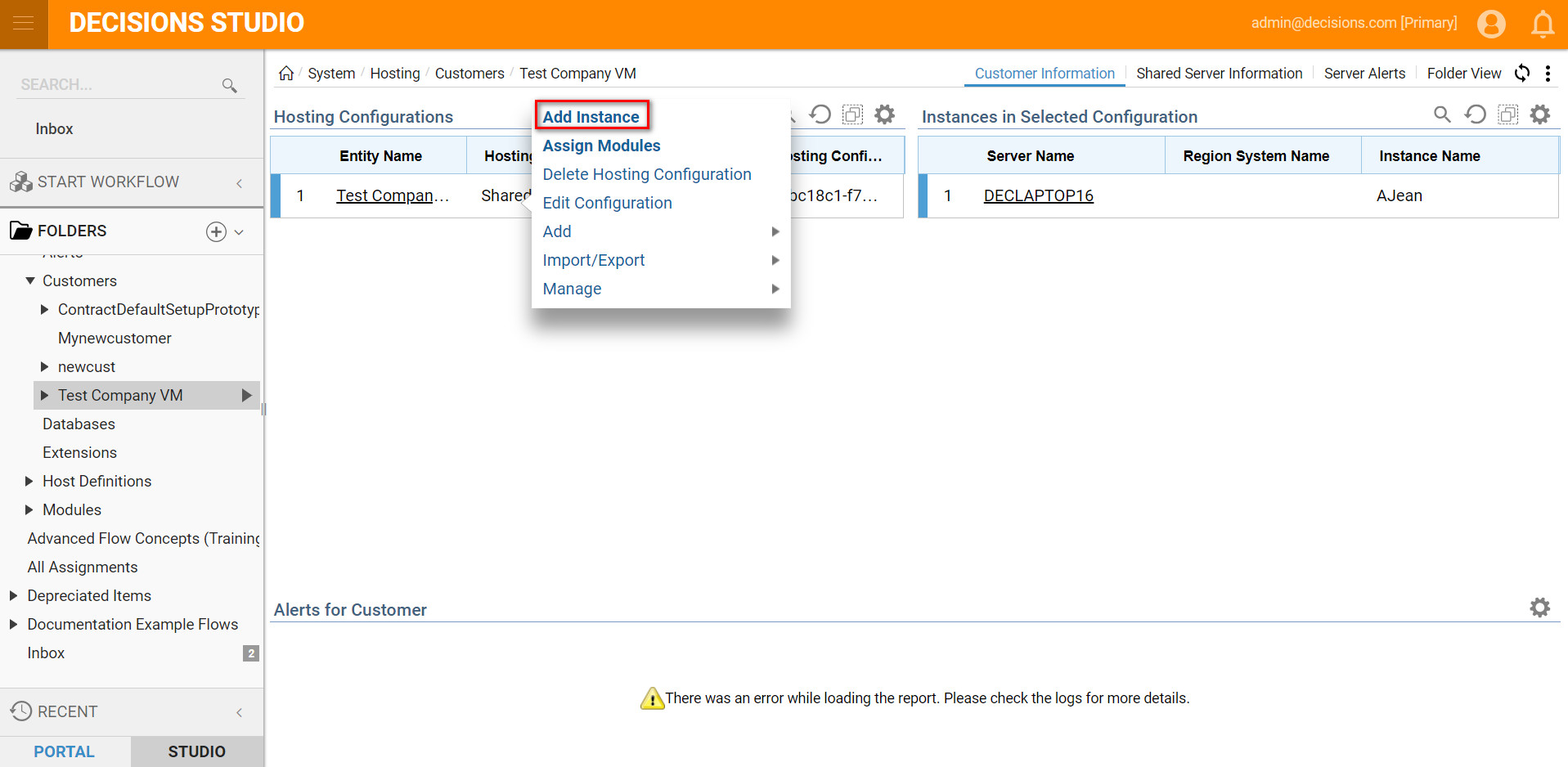
Task: Expand the Depreciated Items node
Action: (14, 595)
